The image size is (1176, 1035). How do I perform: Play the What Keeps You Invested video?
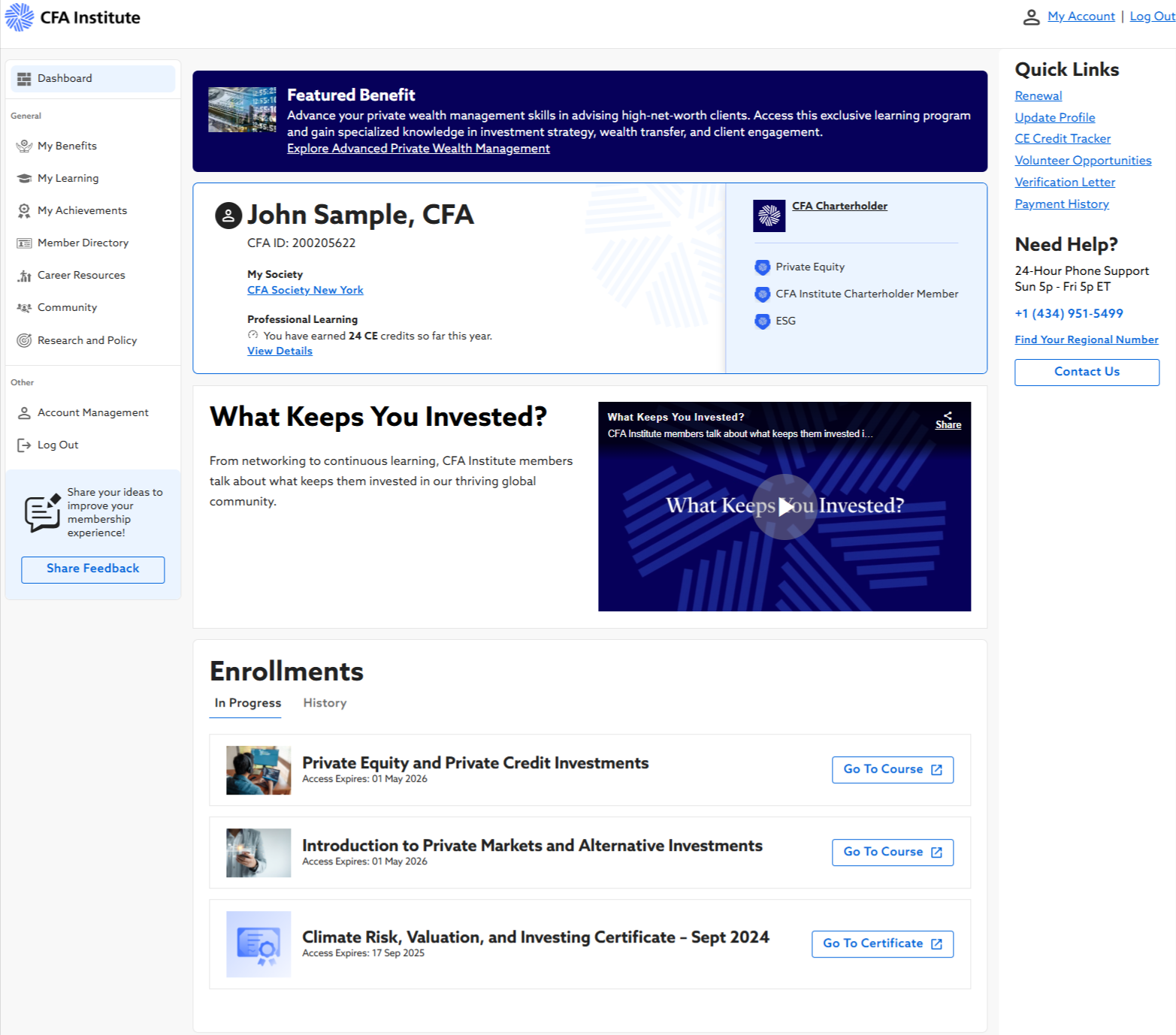click(x=785, y=507)
